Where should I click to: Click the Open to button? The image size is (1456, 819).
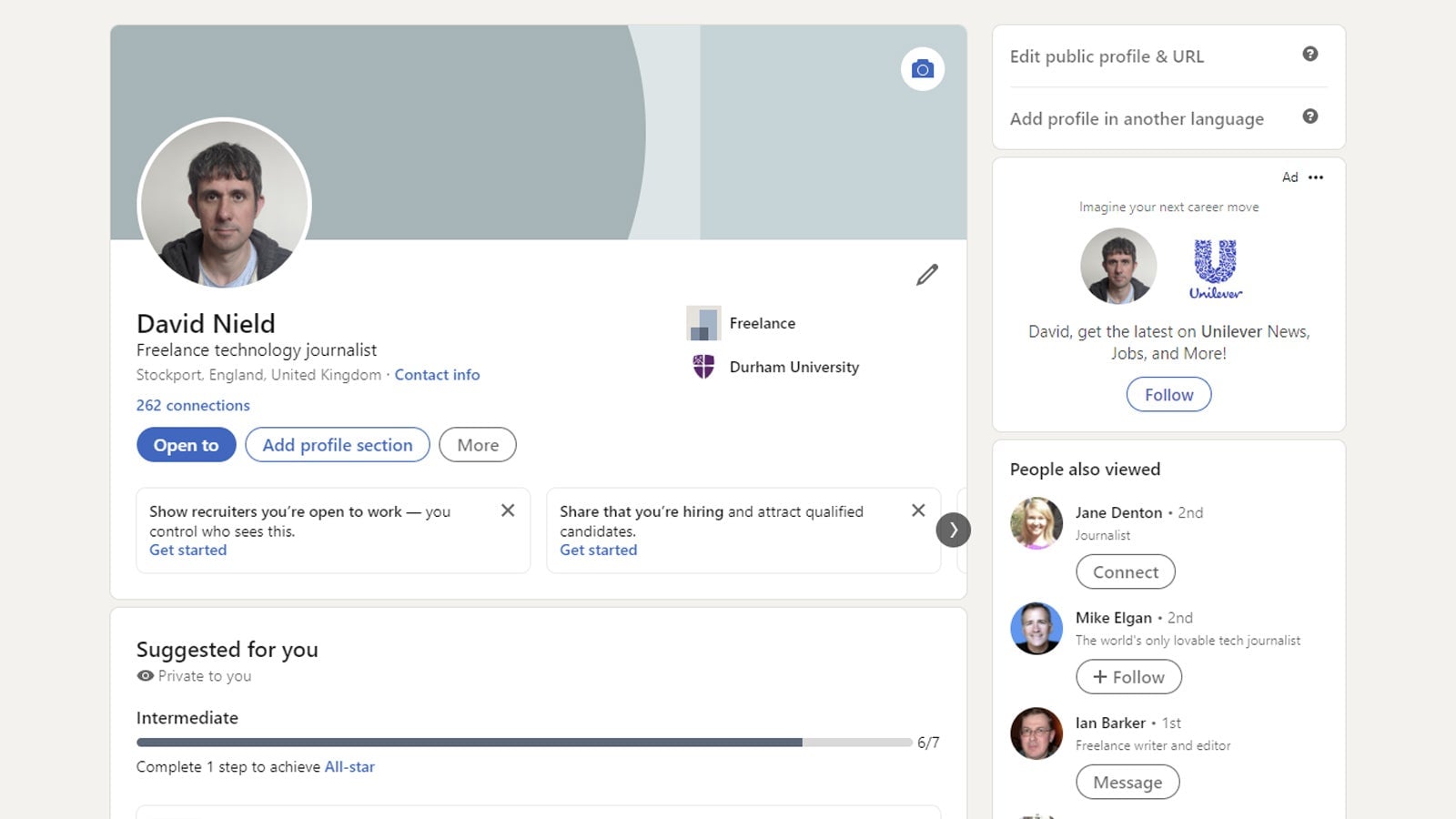tap(186, 445)
